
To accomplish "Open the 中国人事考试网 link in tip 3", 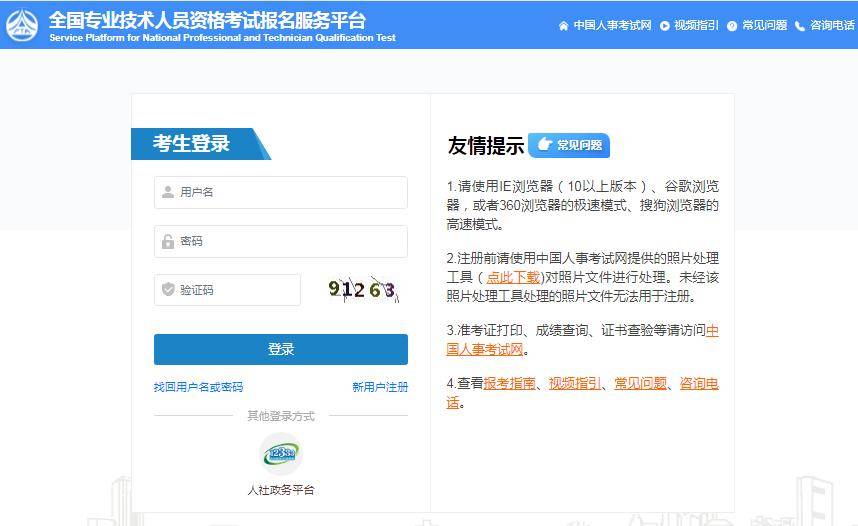I will [x=582, y=339].
